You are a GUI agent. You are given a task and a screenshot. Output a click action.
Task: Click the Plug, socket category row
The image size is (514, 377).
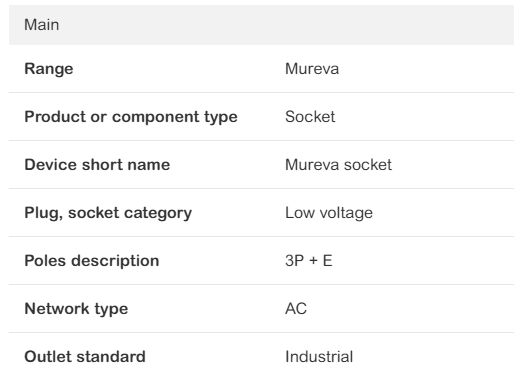(261, 213)
